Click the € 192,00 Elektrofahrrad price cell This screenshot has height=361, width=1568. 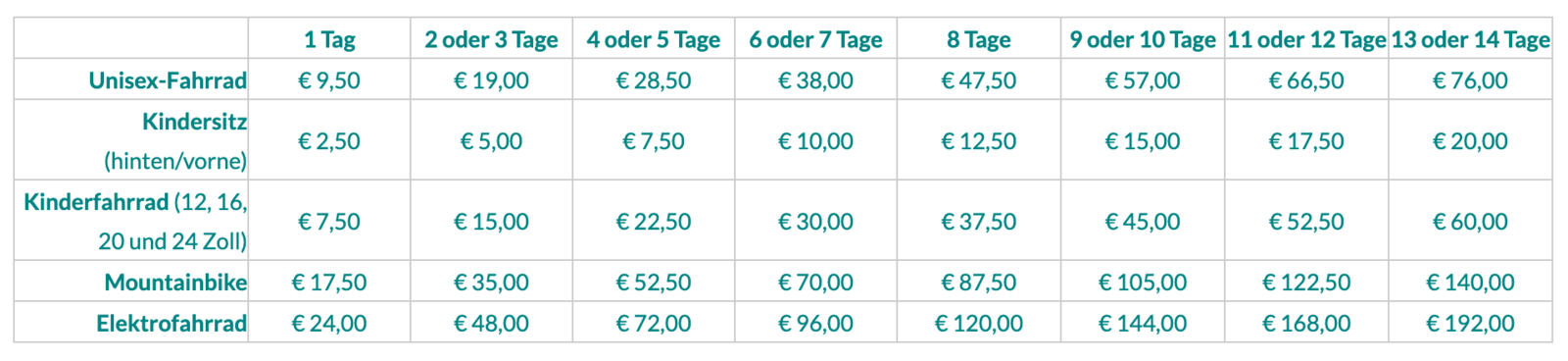click(1470, 324)
